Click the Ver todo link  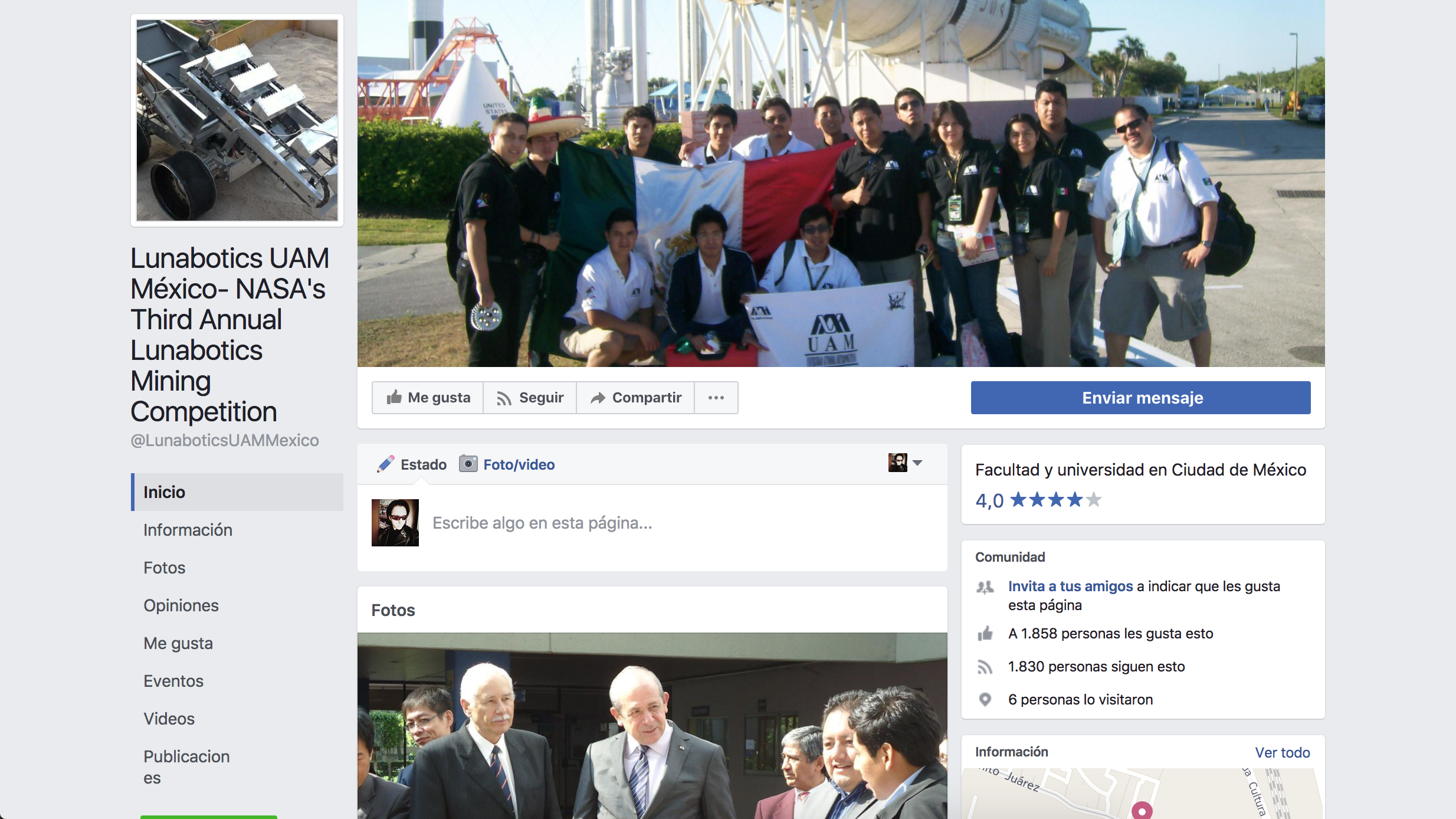pyautogui.click(x=1283, y=753)
